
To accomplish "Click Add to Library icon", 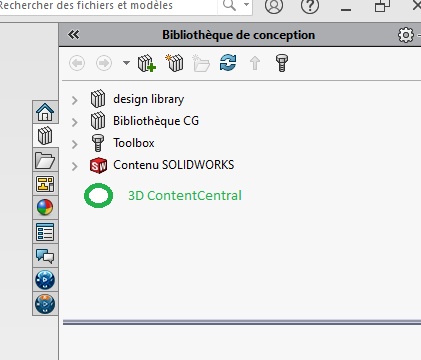I will [147, 63].
